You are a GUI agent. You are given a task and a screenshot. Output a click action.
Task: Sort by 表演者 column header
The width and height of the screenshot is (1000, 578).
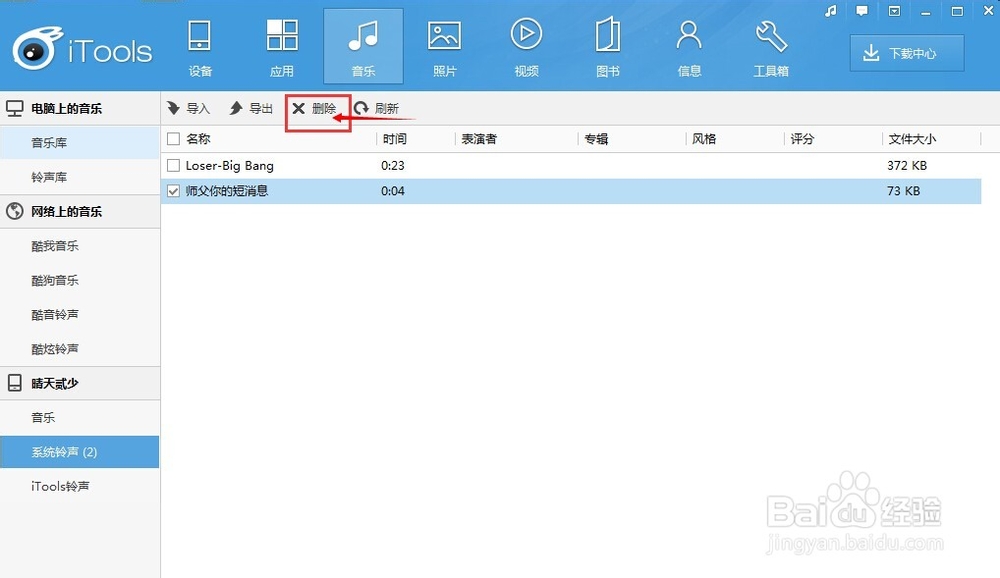pyautogui.click(x=479, y=138)
